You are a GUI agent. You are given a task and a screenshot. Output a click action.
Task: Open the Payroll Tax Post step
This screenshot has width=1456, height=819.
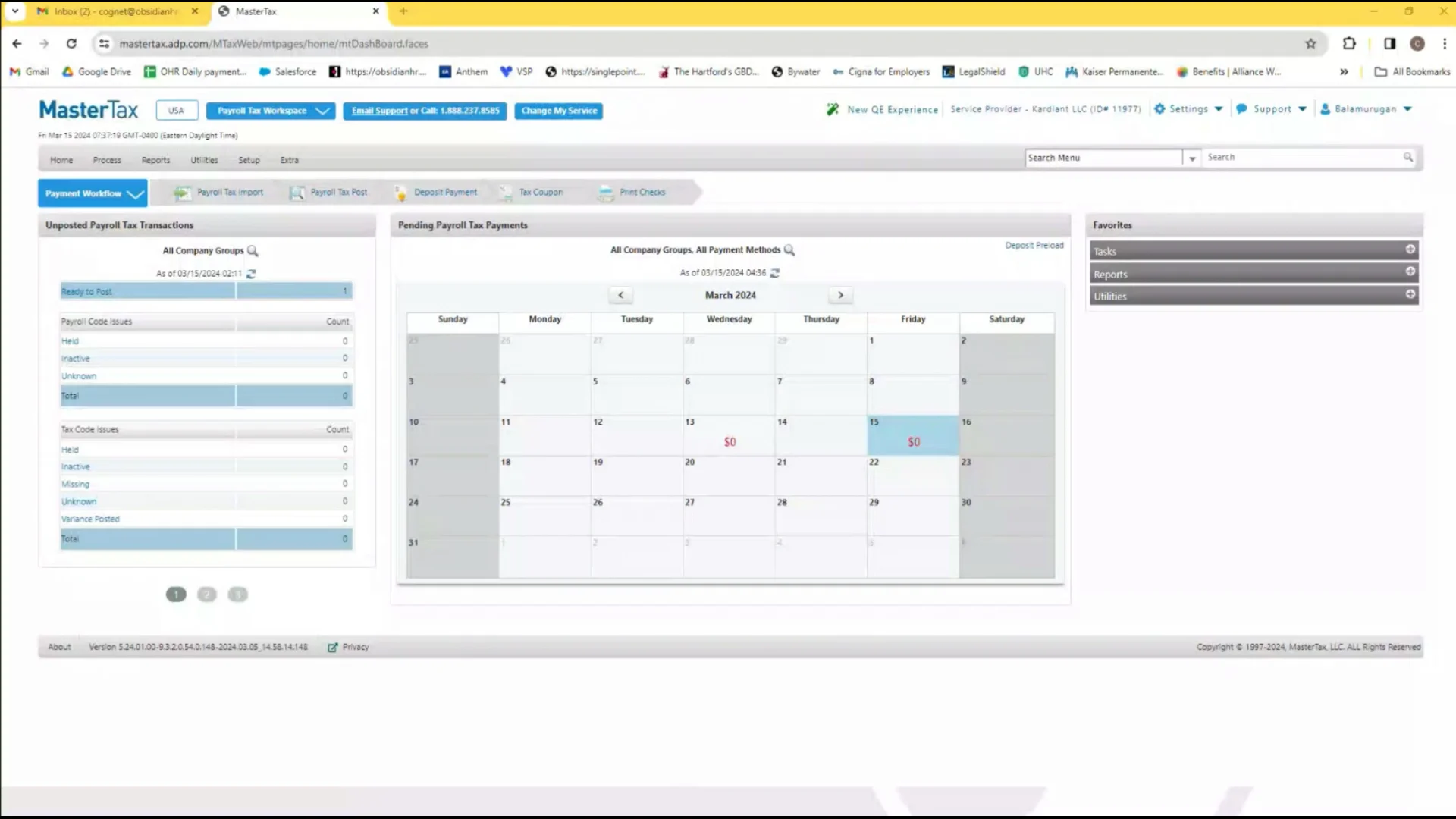point(328,193)
